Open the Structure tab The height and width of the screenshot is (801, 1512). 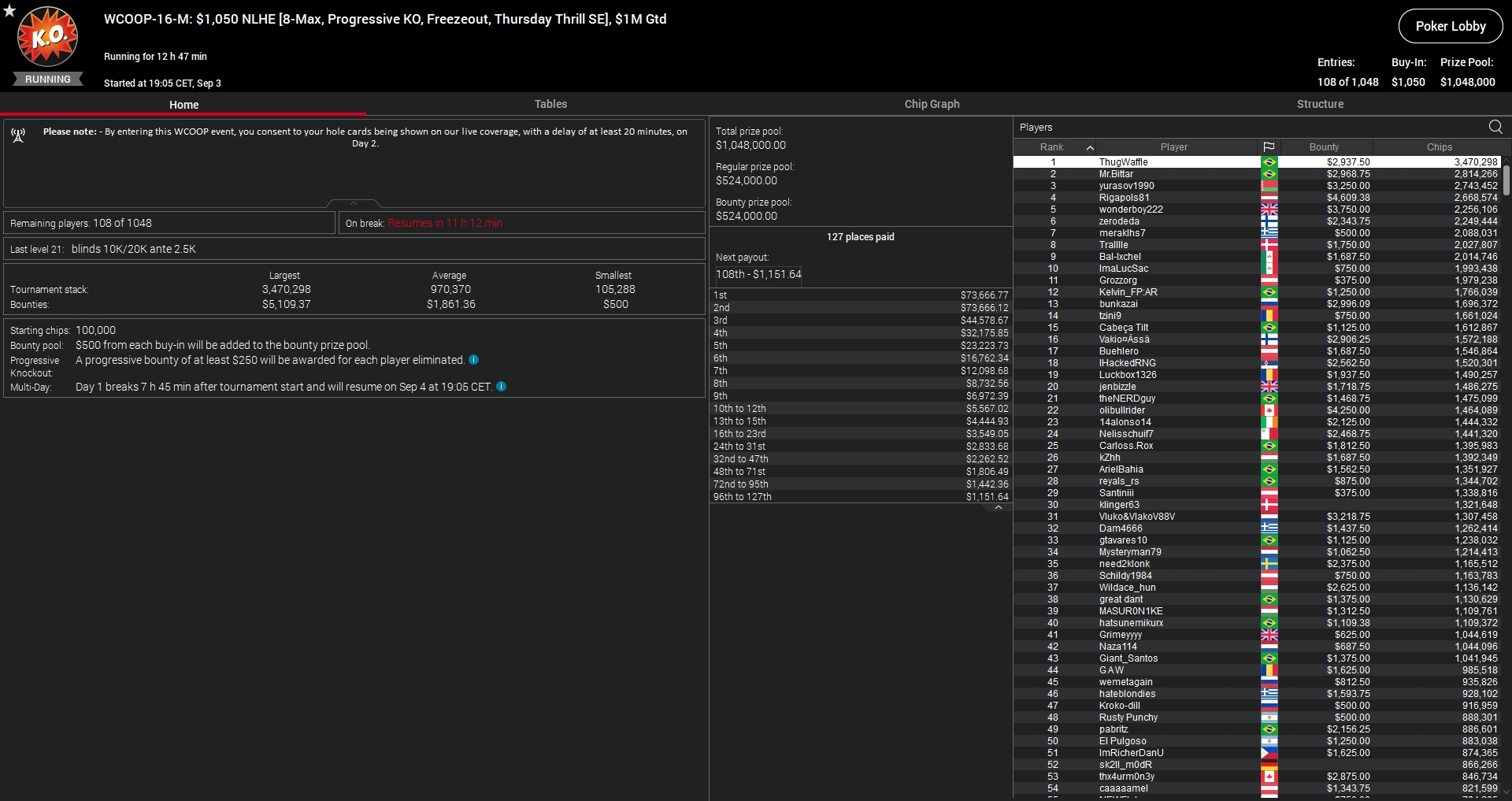[1320, 104]
